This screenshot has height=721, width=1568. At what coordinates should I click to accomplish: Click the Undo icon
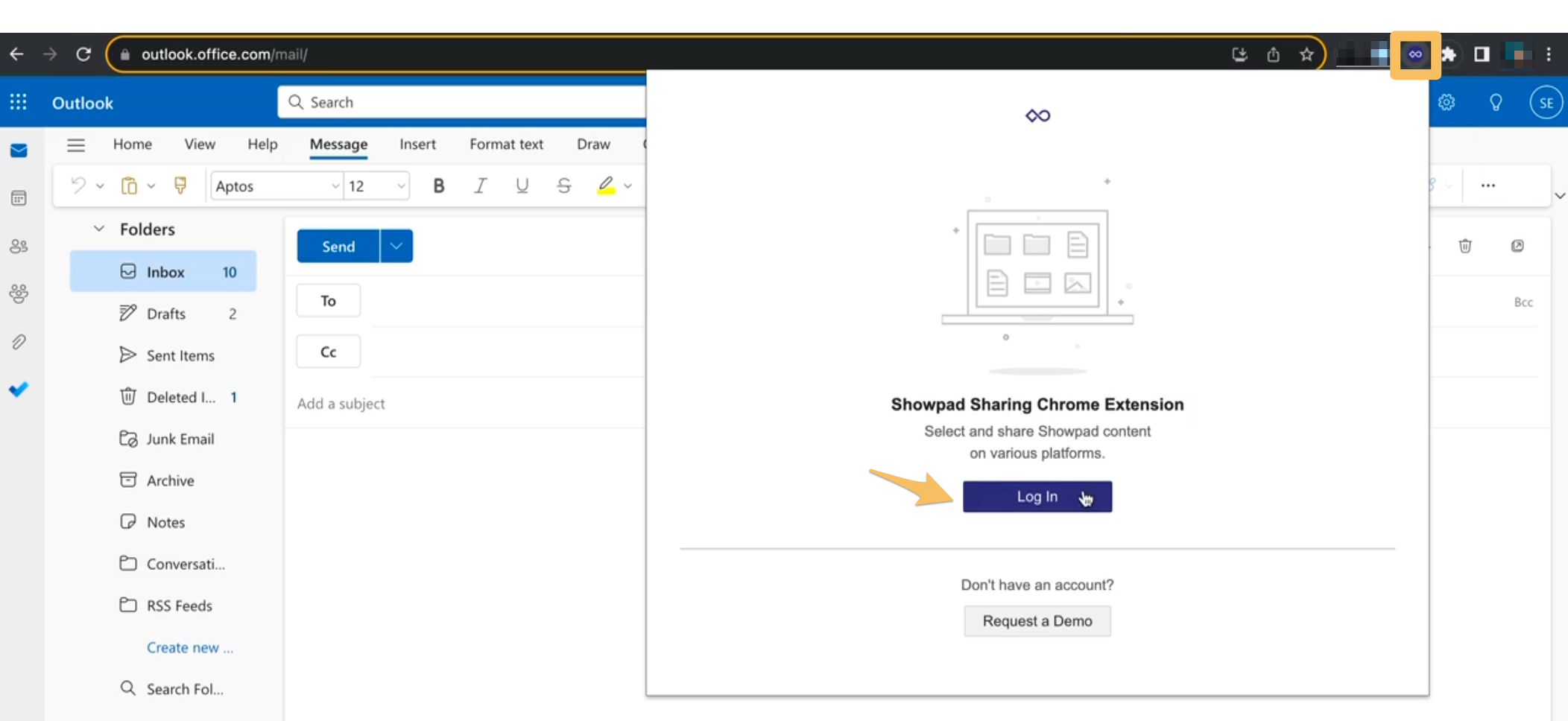(78, 185)
